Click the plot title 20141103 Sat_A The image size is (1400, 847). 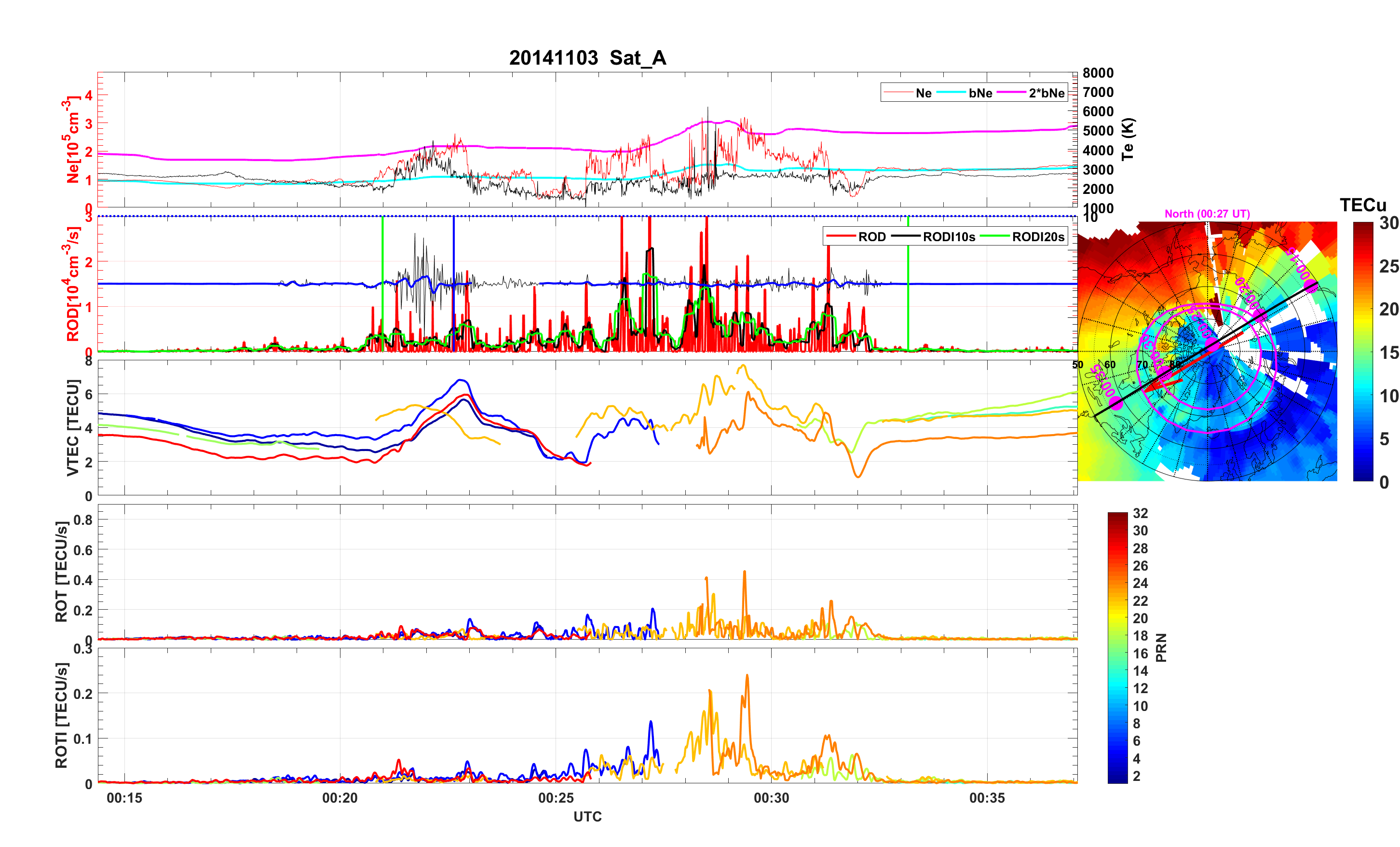tap(587, 58)
